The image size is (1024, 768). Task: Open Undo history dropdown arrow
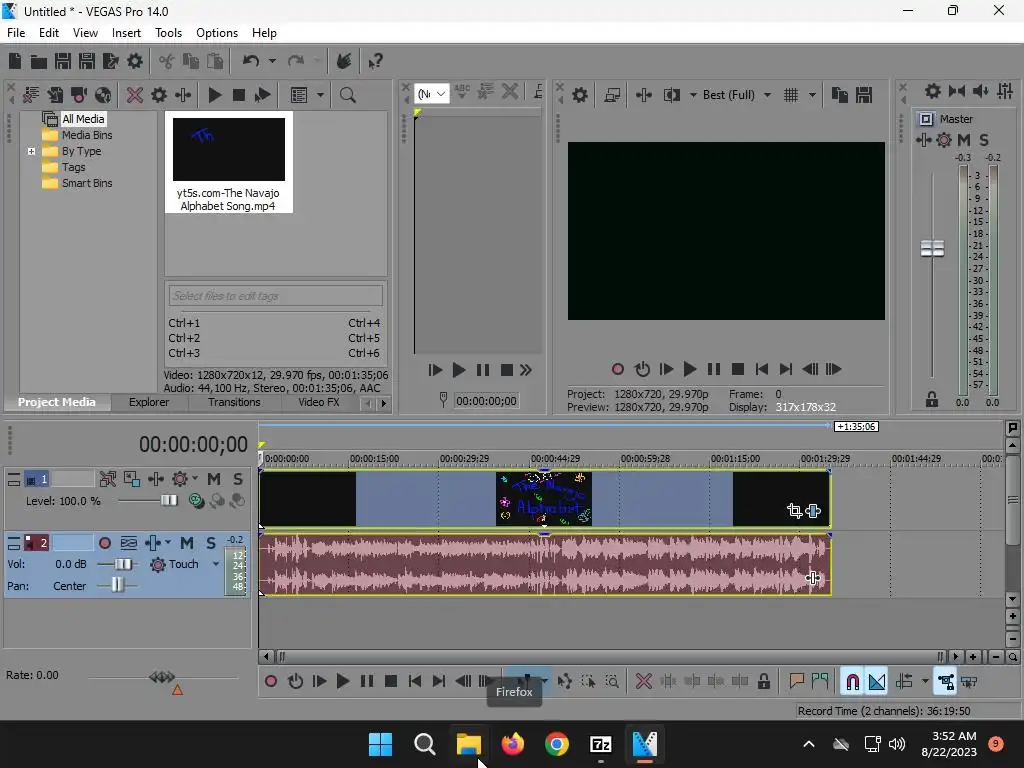272,61
